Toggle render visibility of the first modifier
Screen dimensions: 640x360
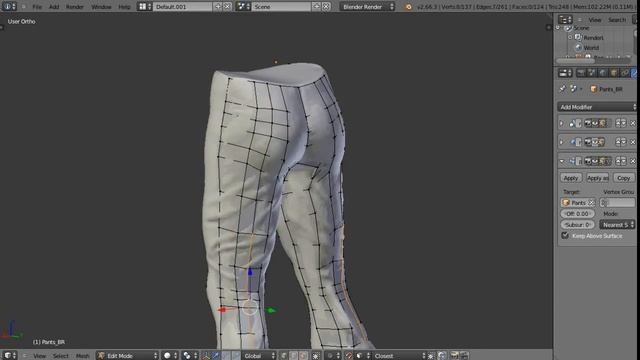point(588,123)
